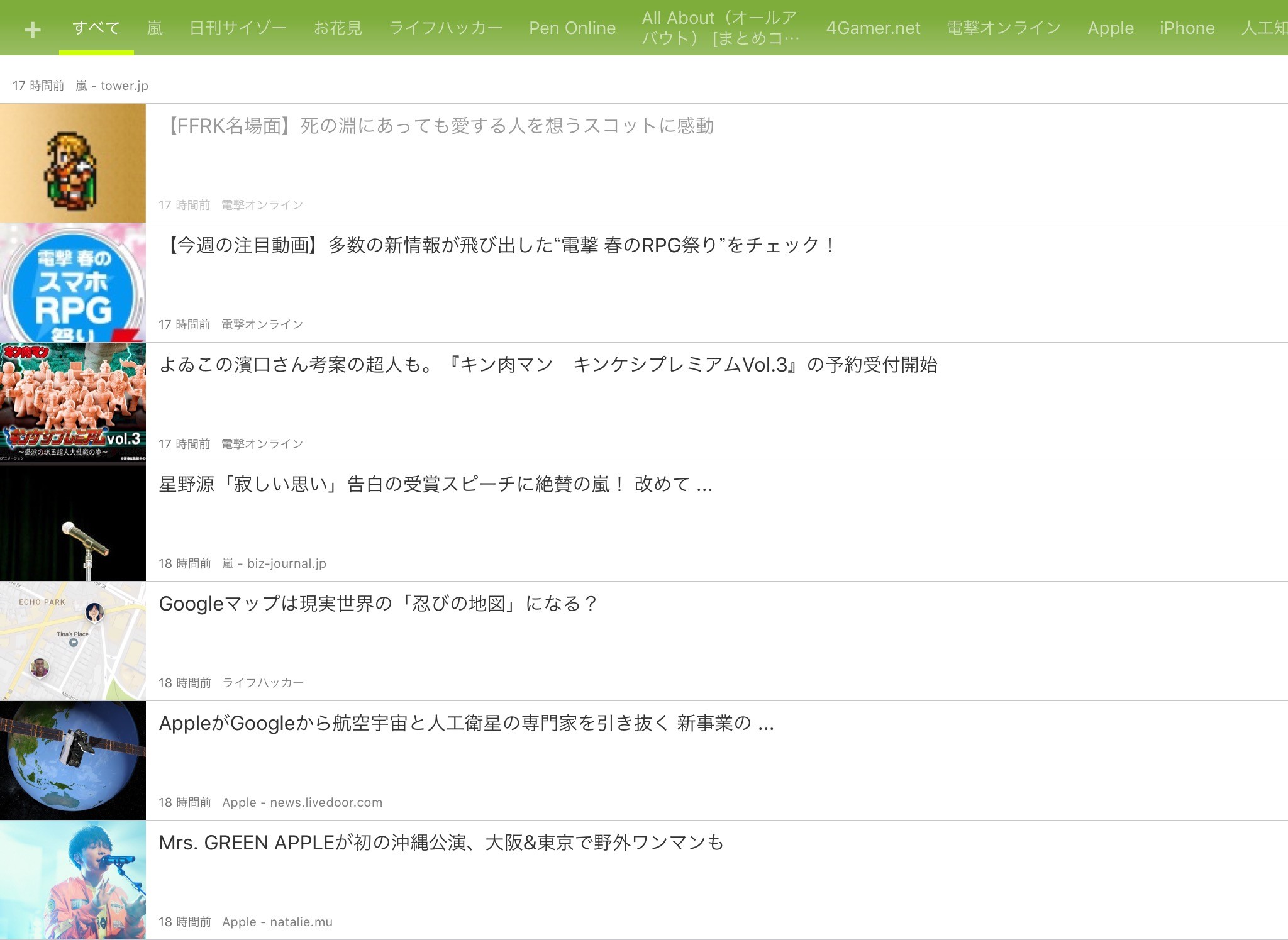Open the お花見 tab

[338, 28]
